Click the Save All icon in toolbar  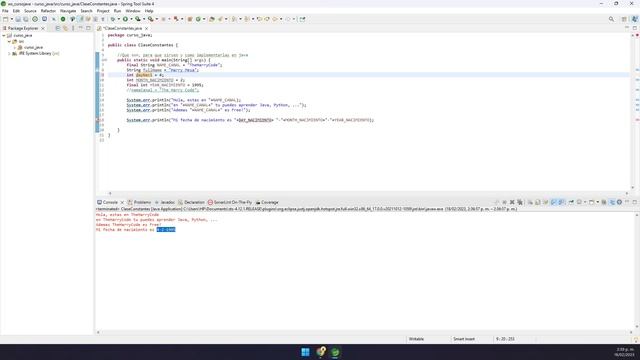pyautogui.click(x=26, y=19)
